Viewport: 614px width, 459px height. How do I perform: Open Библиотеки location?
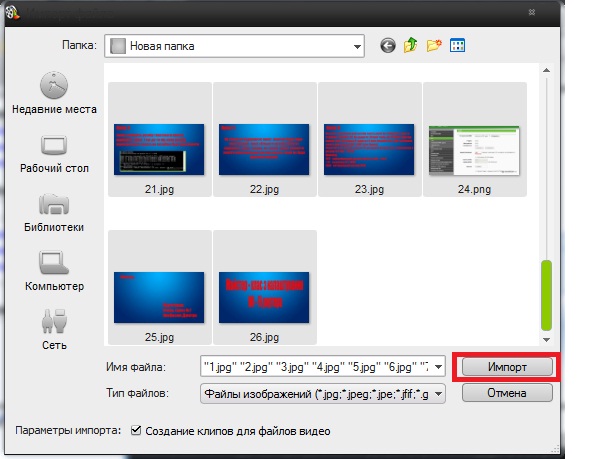tap(54, 213)
